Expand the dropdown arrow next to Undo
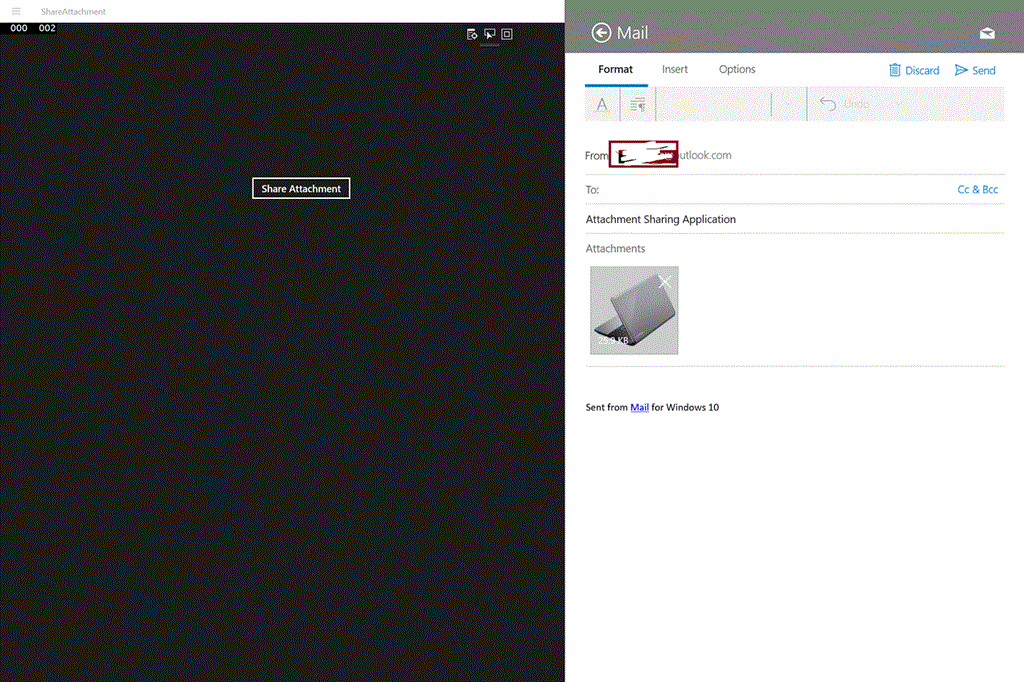 click(x=899, y=104)
